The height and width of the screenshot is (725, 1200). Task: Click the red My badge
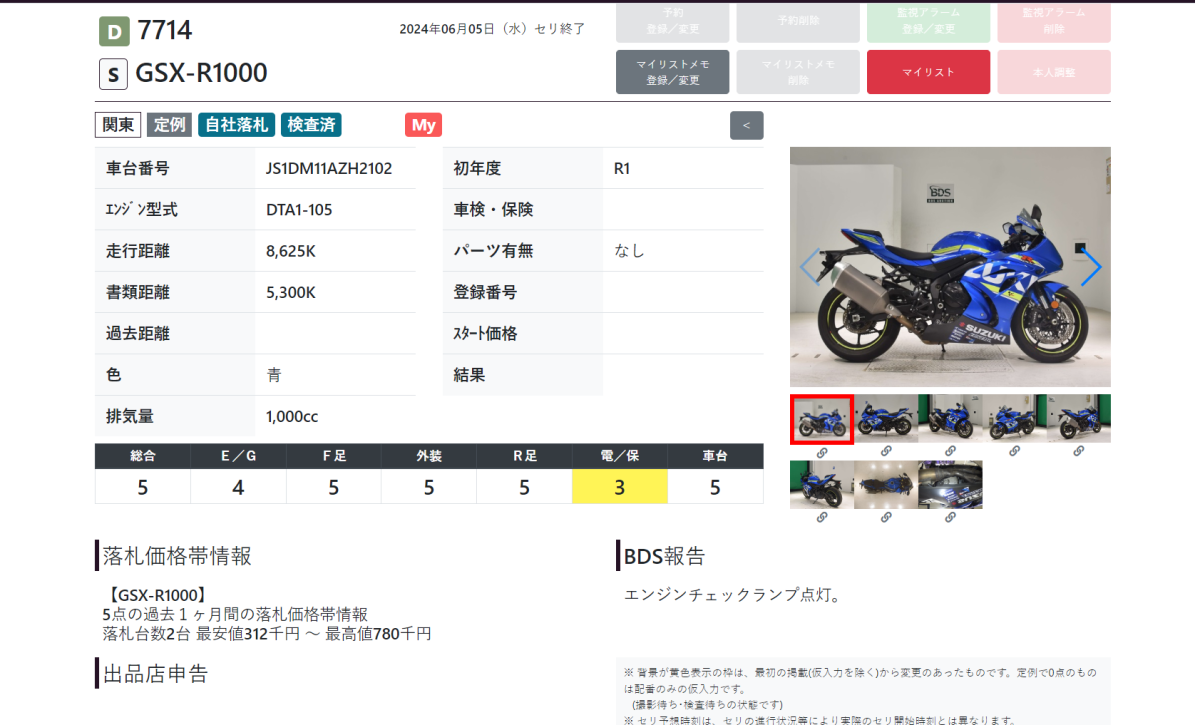tap(423, 125)
